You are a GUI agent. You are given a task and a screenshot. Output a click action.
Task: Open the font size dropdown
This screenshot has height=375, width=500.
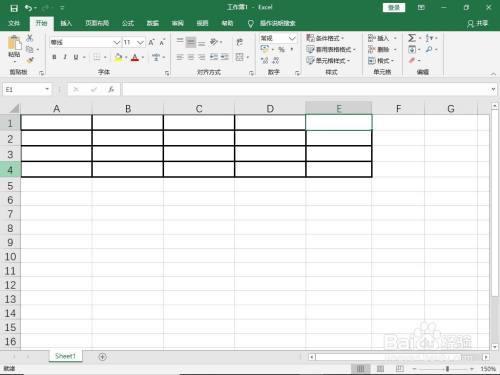[x=140, y=42]
